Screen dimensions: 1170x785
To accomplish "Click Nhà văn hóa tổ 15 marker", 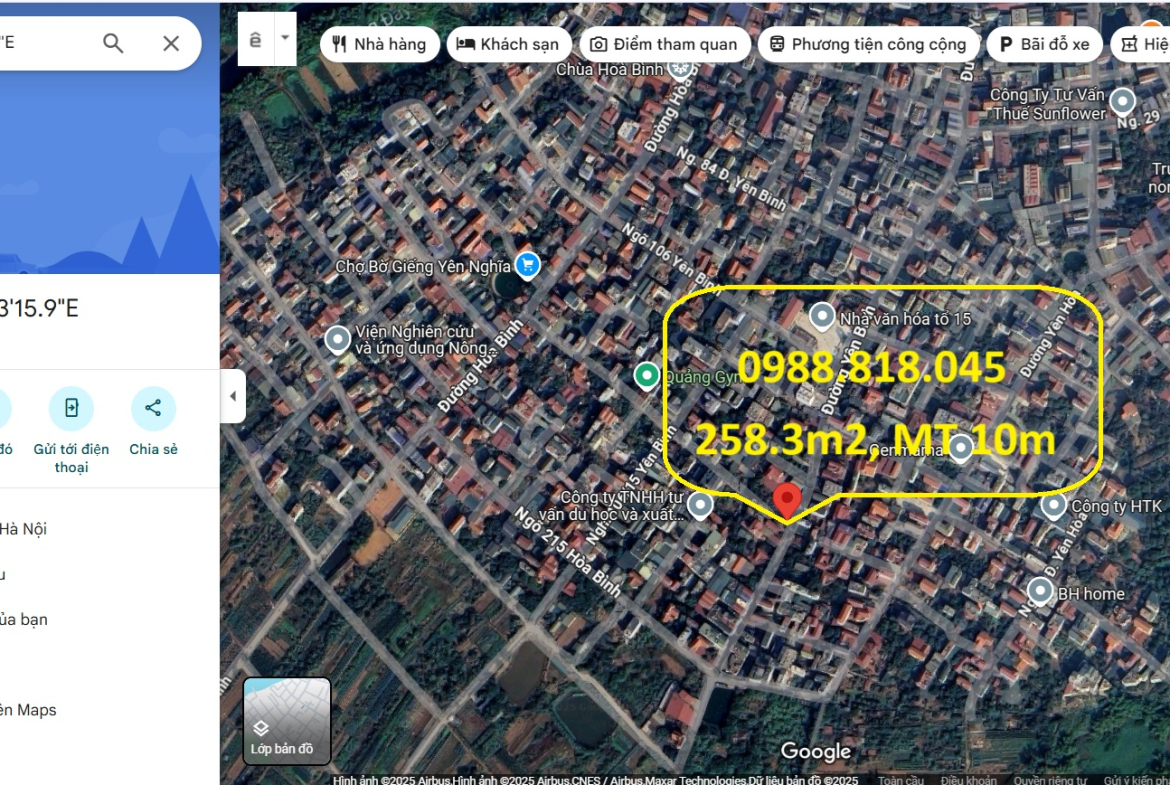I will click(822, 317).
